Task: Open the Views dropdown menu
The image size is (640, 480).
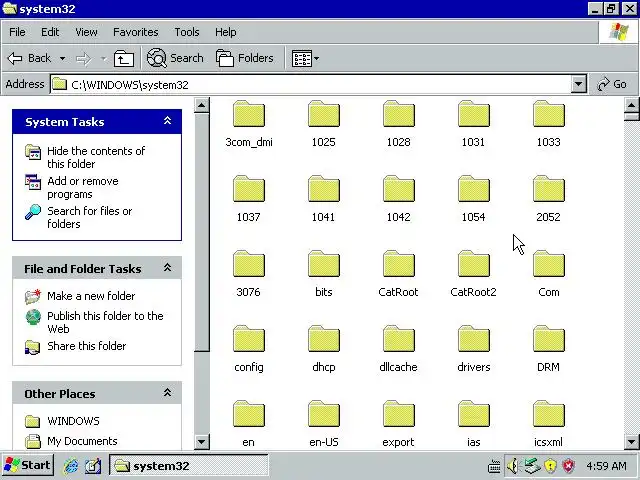Action: point(306,59)
